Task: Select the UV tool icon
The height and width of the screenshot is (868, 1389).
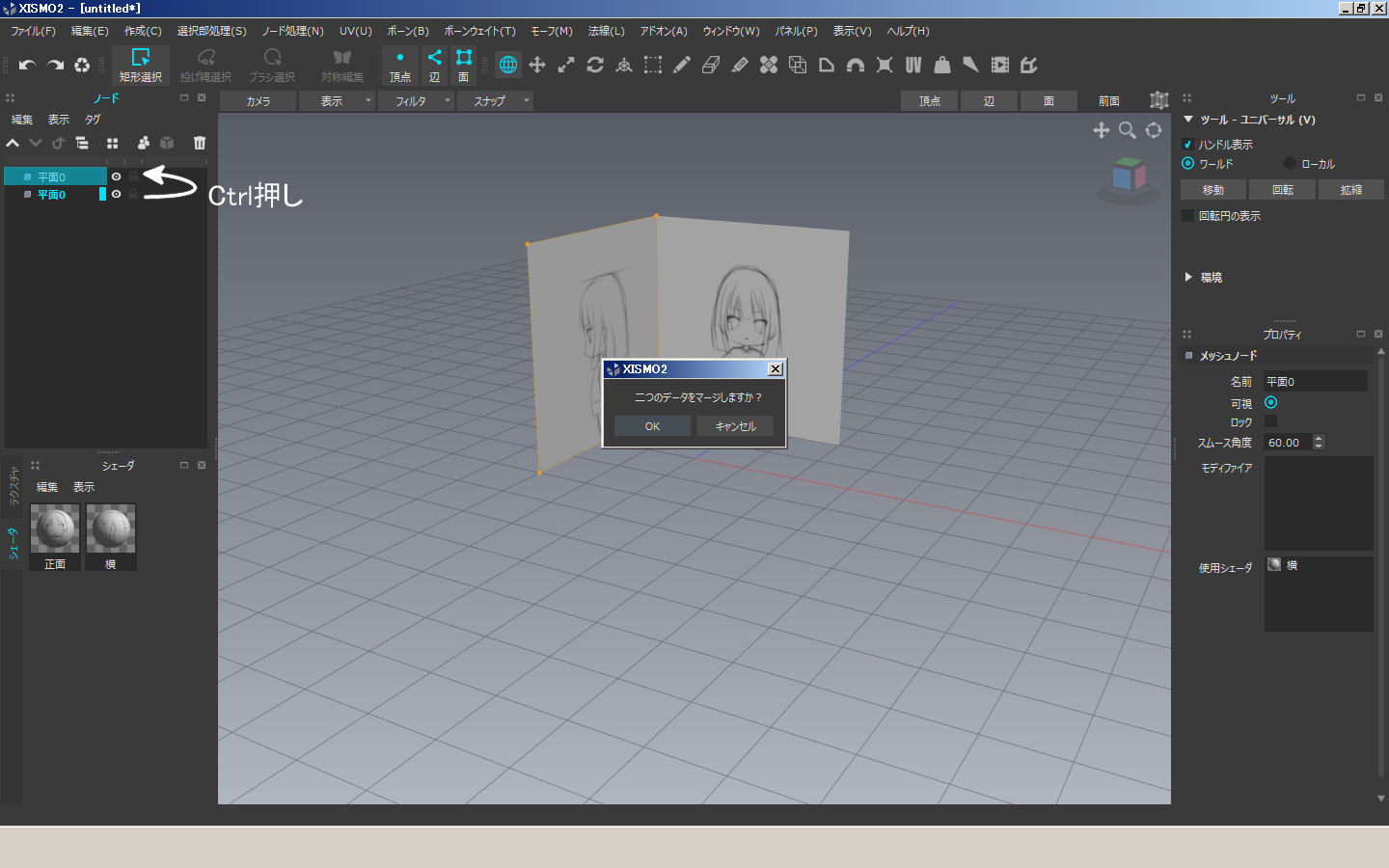Action: pyautogui.click(x=913, y=65)
